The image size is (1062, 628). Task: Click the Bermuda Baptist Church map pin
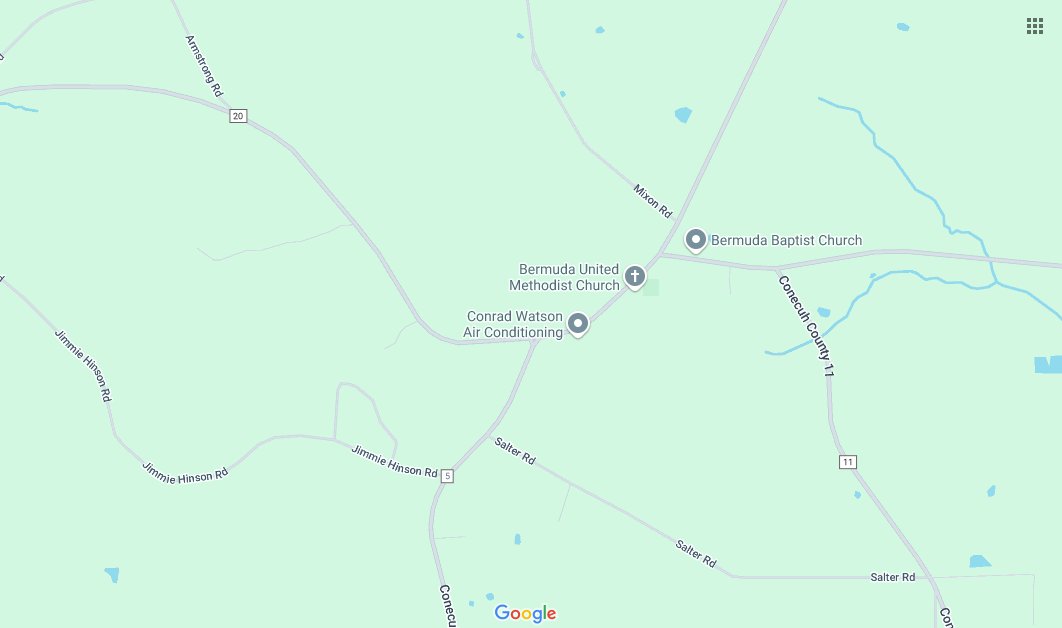coord(696,240)
